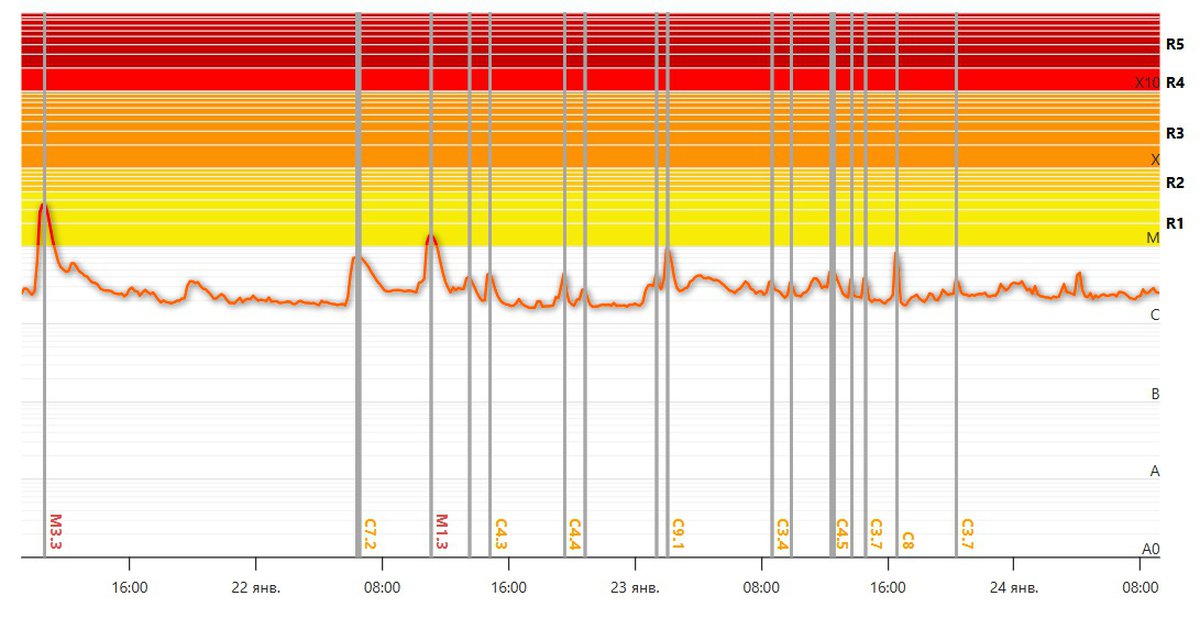Select the C7.2 flare marker label

[369, 534]
